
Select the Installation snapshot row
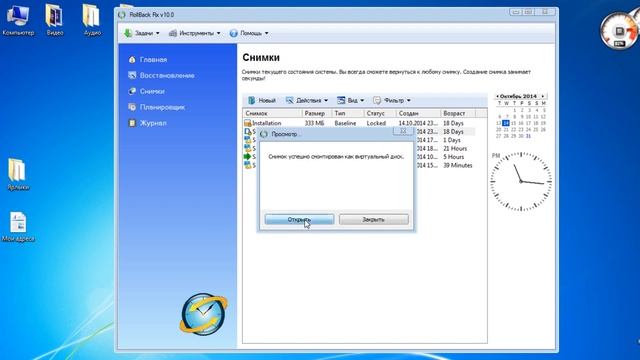(359, 123)
